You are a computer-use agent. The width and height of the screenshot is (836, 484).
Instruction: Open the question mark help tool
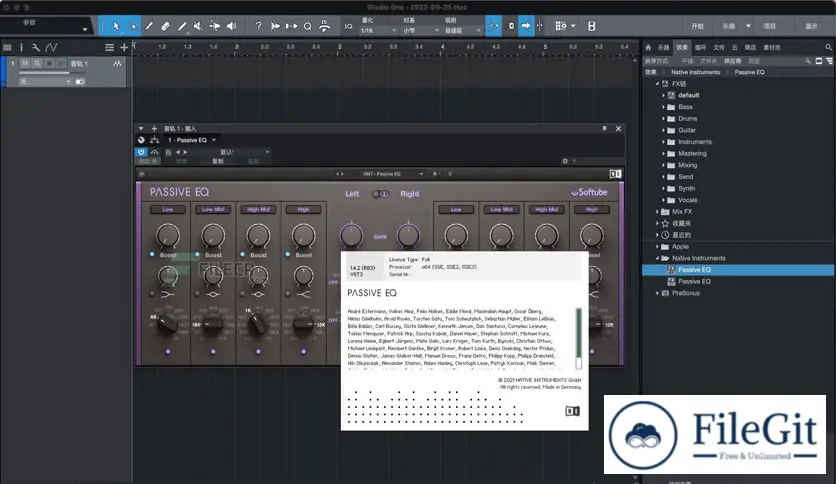(x=258, y=26)
